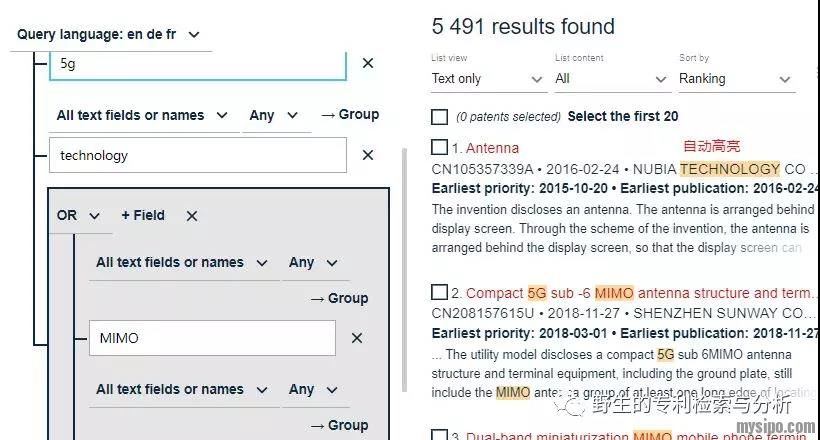Click the Group arrow above MIMO field
The image size is (820, 440).
click(x=338, y=298)
